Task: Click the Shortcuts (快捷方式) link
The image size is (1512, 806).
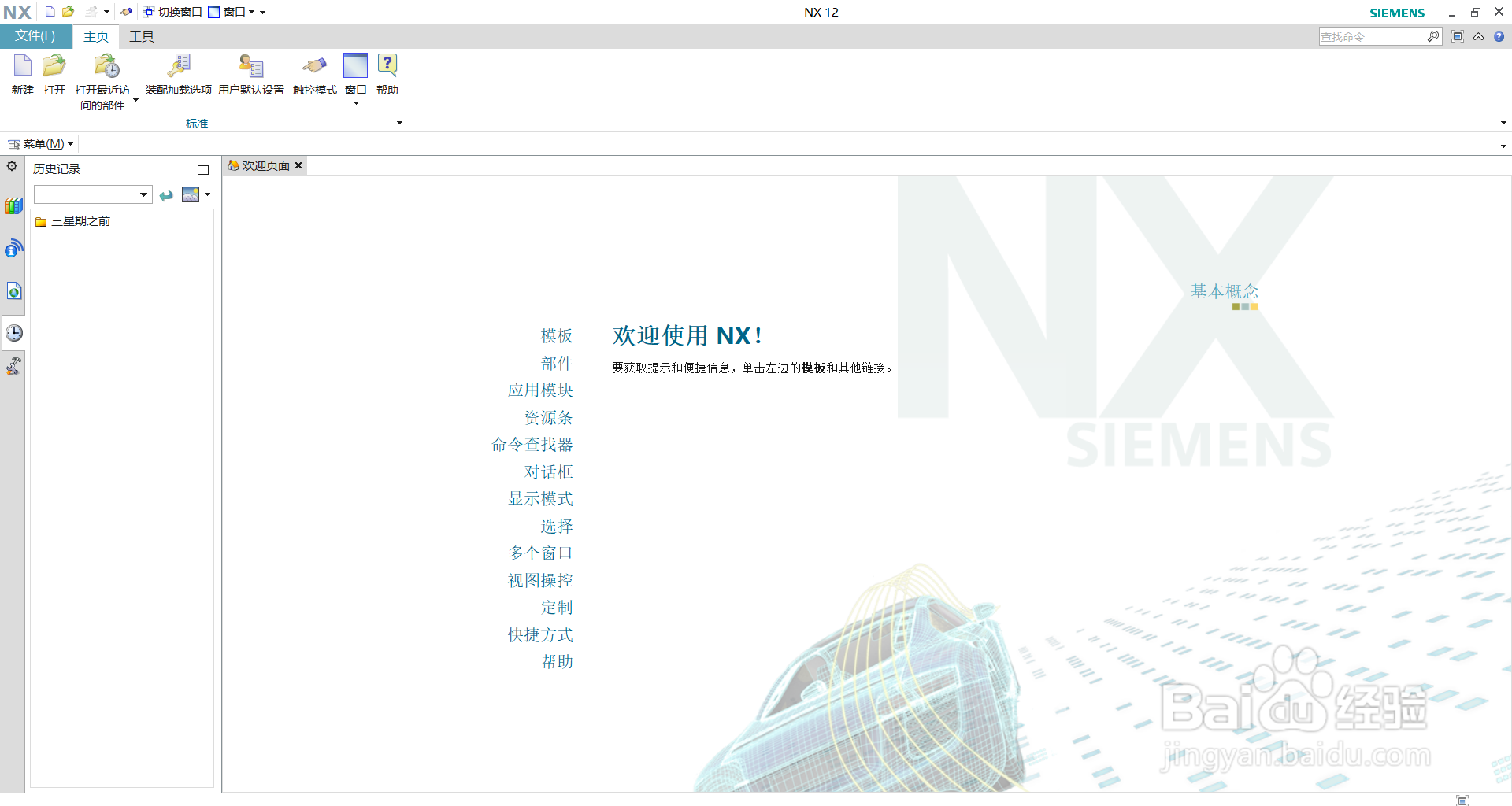Action: [x=540, y=634]
